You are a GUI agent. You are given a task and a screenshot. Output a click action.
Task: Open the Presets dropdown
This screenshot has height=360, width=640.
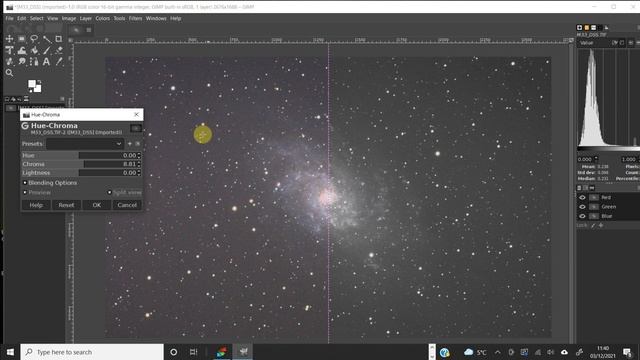[x=84, y=144]
